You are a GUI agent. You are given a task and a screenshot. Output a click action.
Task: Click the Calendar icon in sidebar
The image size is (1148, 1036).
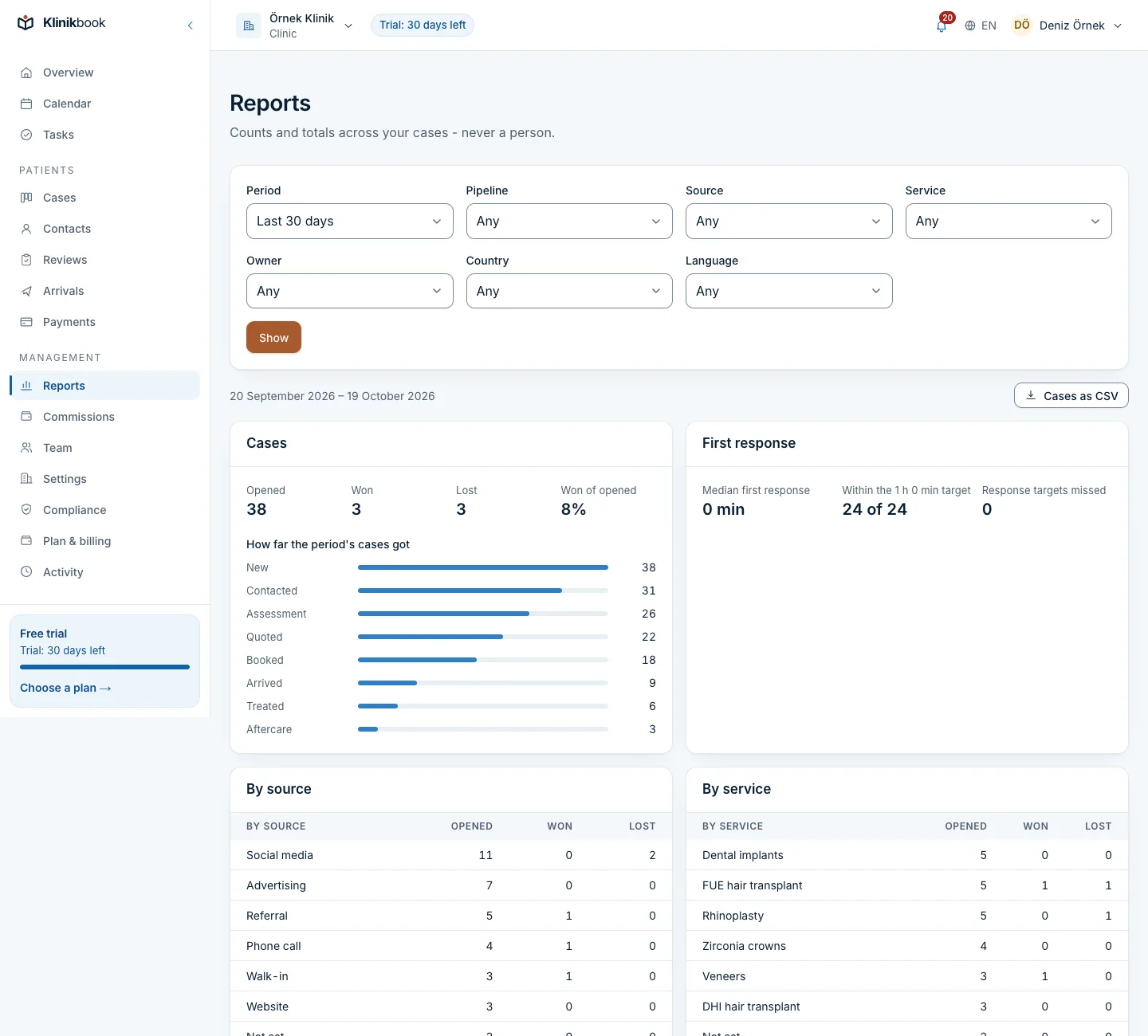[x=26, y=104]
